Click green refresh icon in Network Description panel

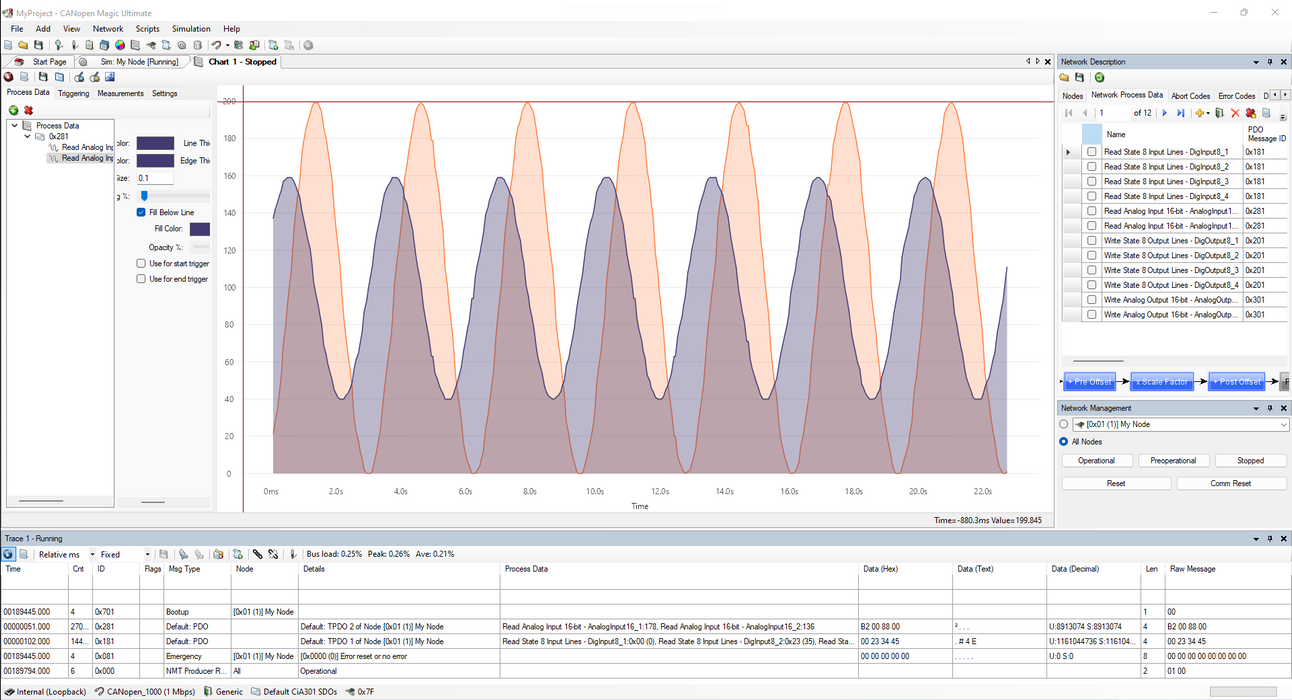pyautogui.click(x=1099, y=78)
